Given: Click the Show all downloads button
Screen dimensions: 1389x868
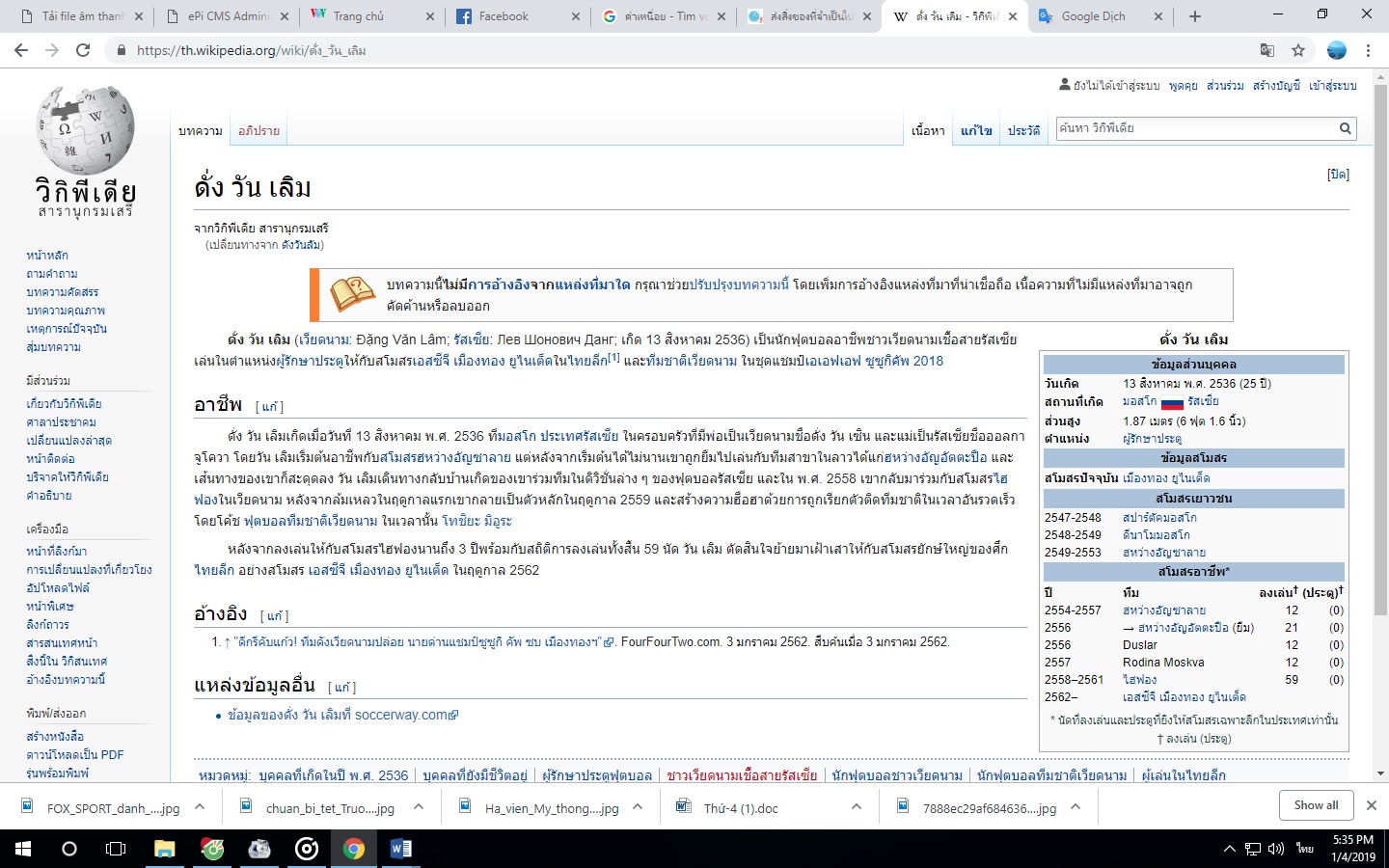Looking at the screenshot, I should 1316,805.
